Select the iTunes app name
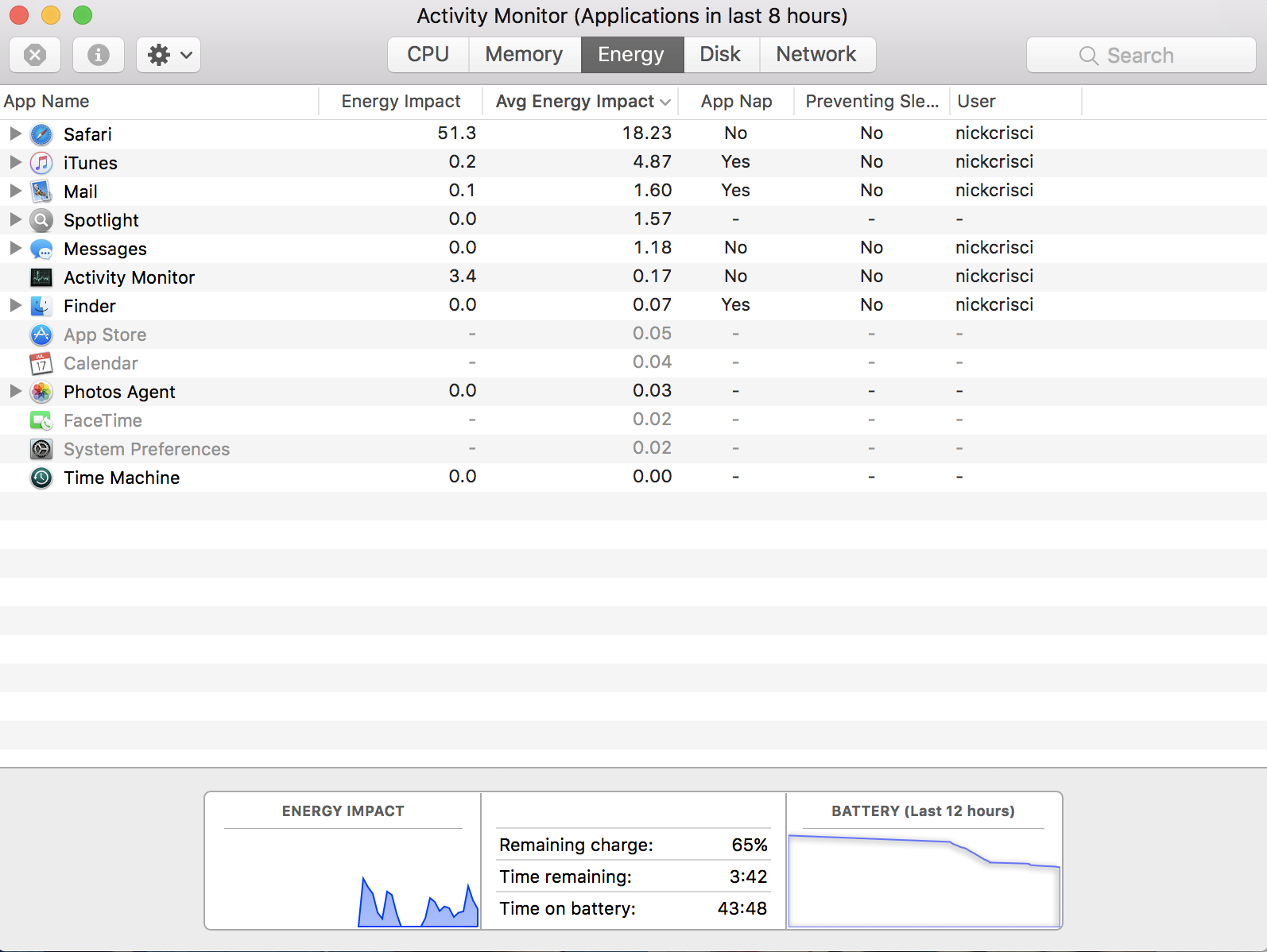Image resolution: width=1267 pixels, height=952 pixels. click(91, 163)
